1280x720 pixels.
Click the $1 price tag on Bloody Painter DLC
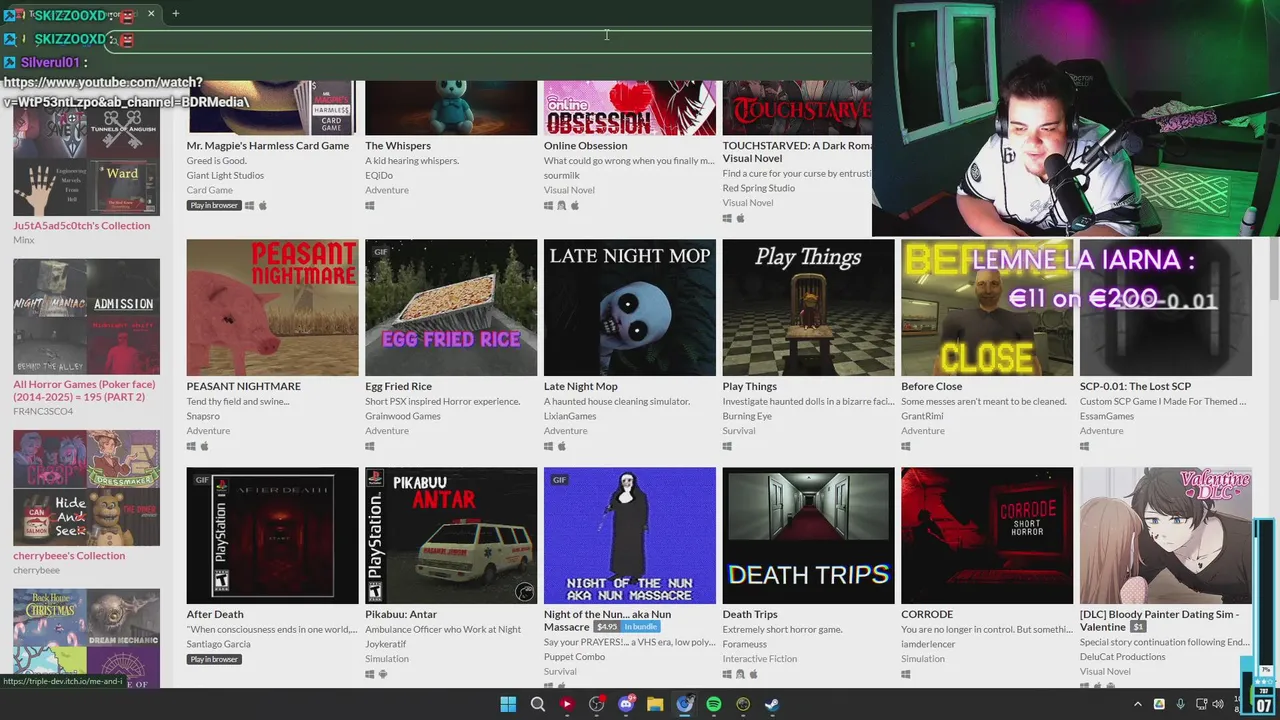pyautogui.click(x=1138, y=627)
